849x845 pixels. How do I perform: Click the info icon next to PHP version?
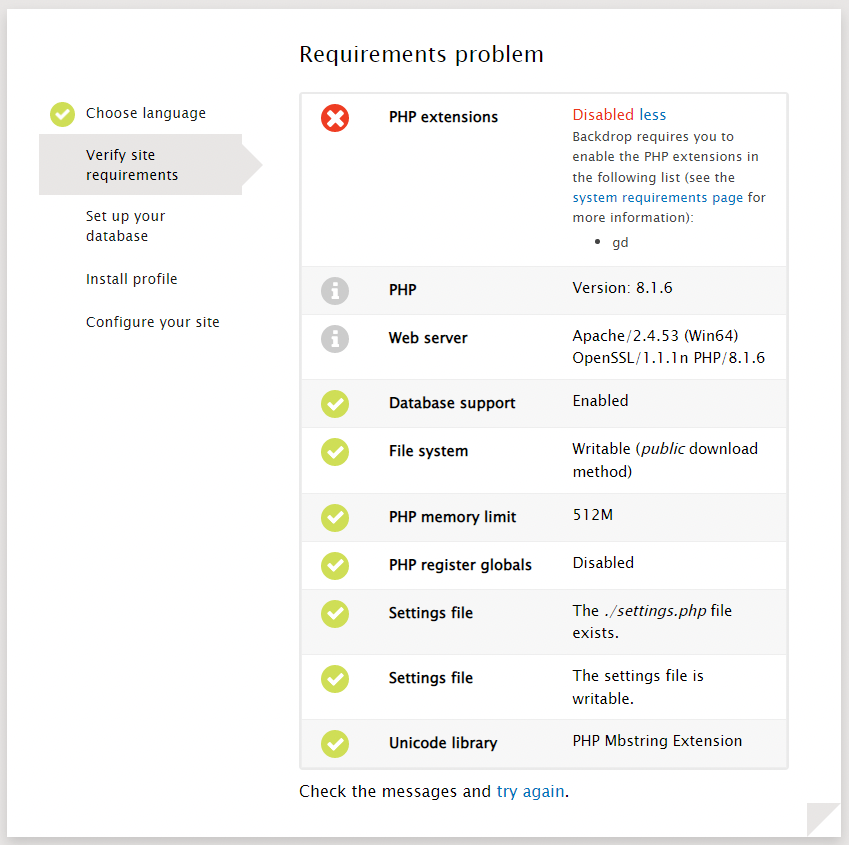335,290
